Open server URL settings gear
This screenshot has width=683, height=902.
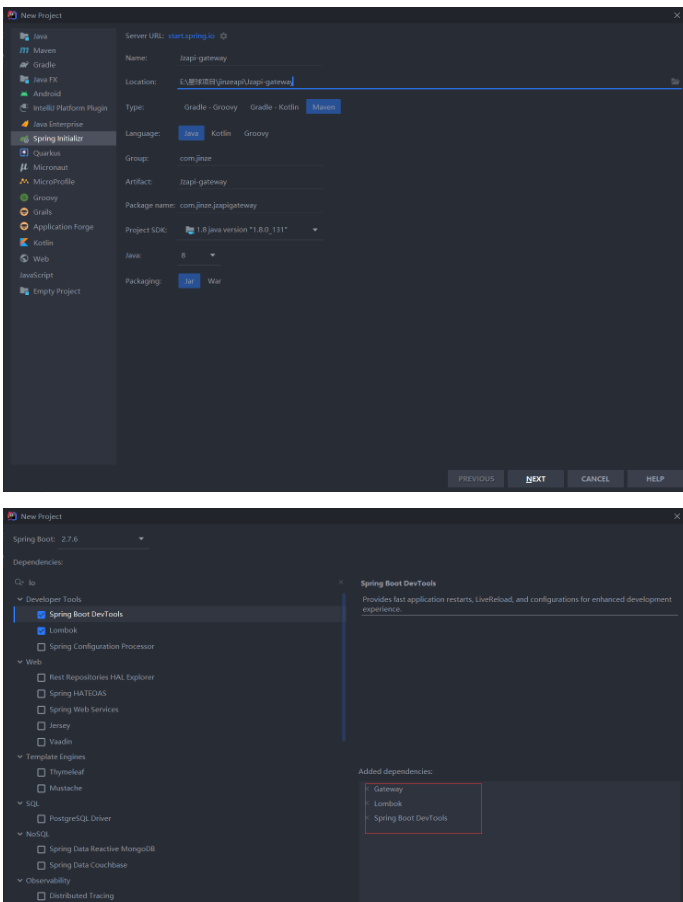[x=224, y=36]
